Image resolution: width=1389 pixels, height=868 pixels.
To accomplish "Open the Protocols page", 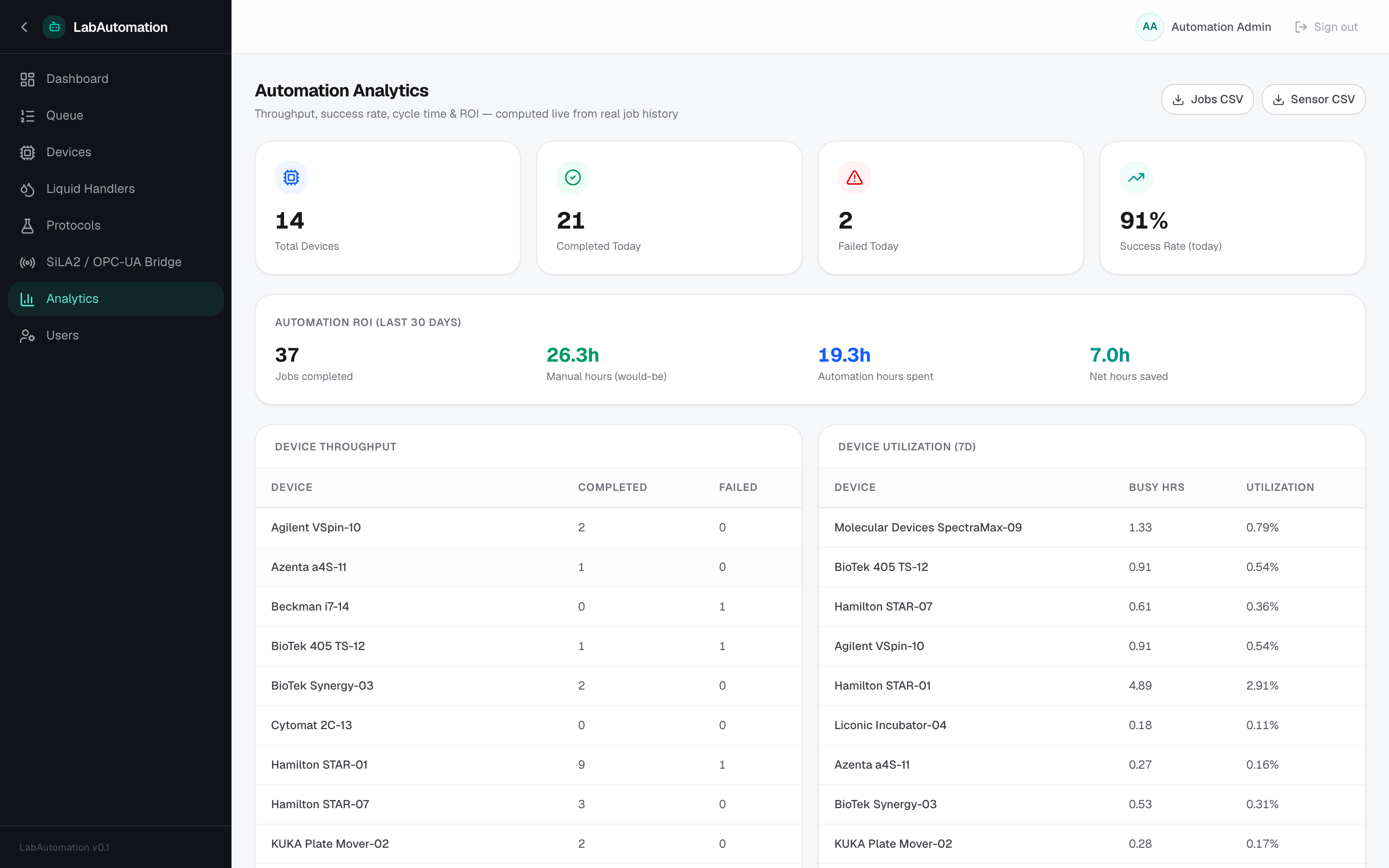I will tap(115, 226).
